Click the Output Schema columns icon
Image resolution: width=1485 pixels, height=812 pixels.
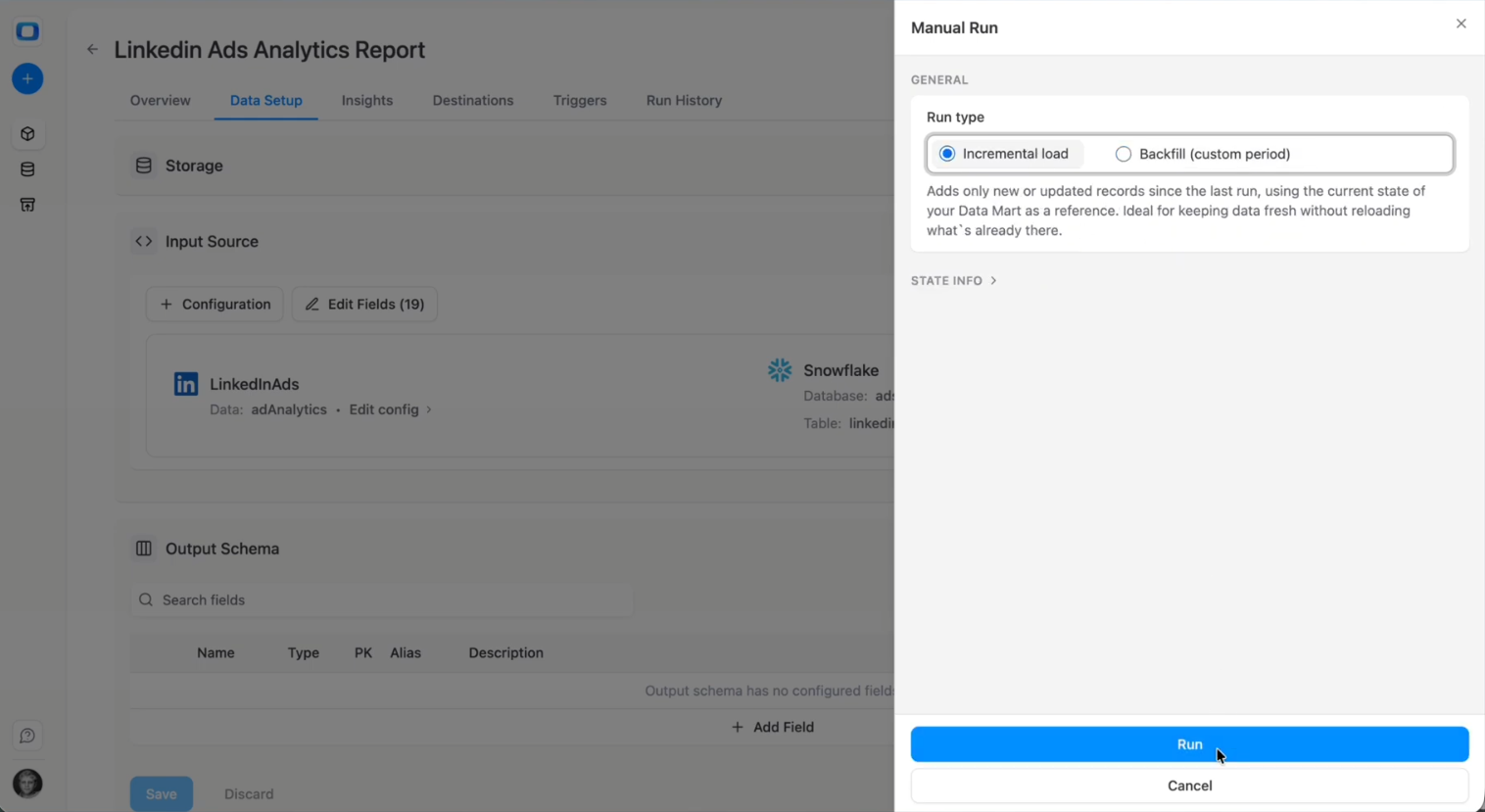[144, 549]
